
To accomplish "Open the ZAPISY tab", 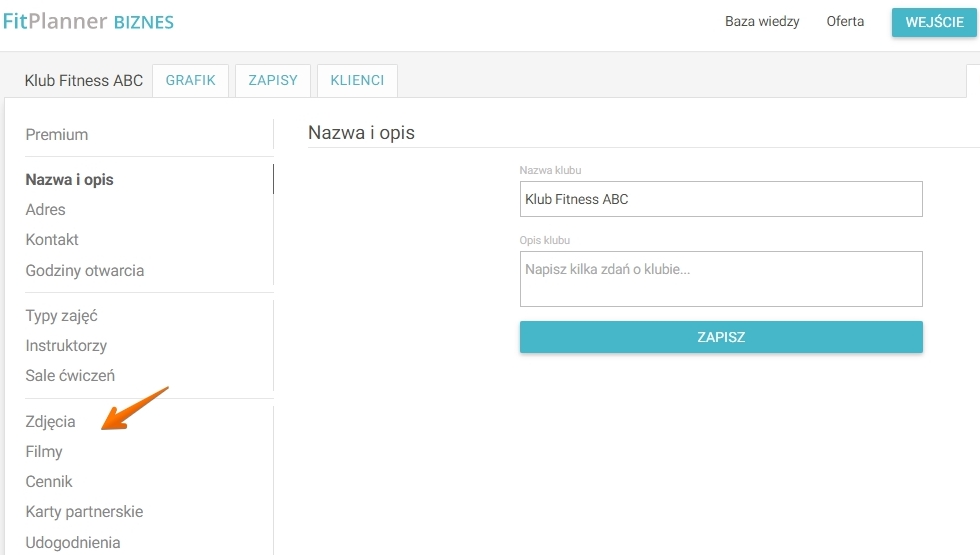I will pyautogui.click(x=273, y=81).
